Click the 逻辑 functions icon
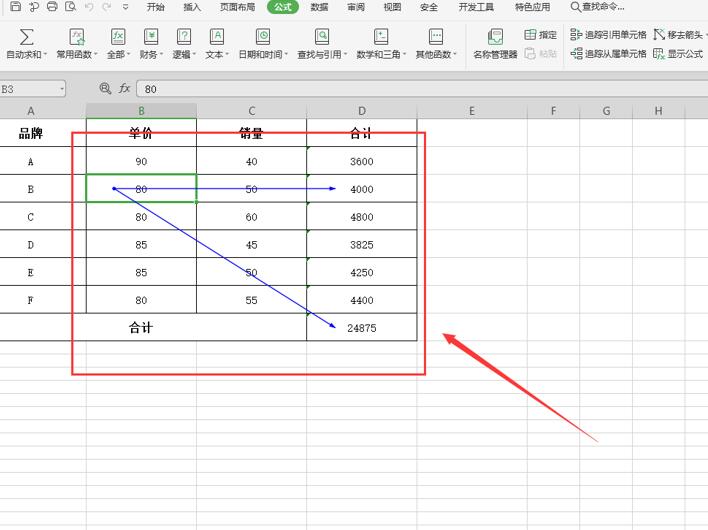This screenshot has width=708, height=530. coord(184,37)
